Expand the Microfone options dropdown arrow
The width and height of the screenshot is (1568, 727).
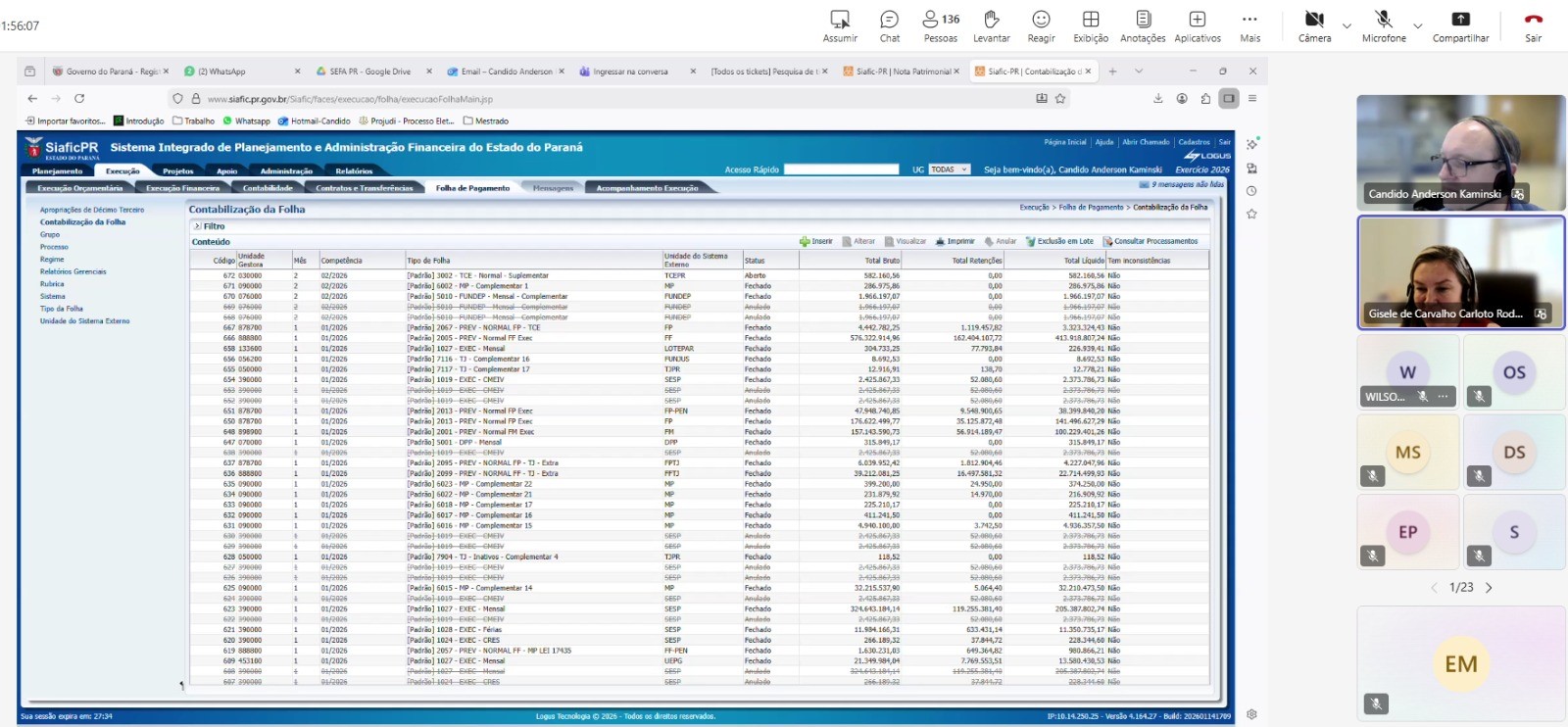pos(1417,26)
